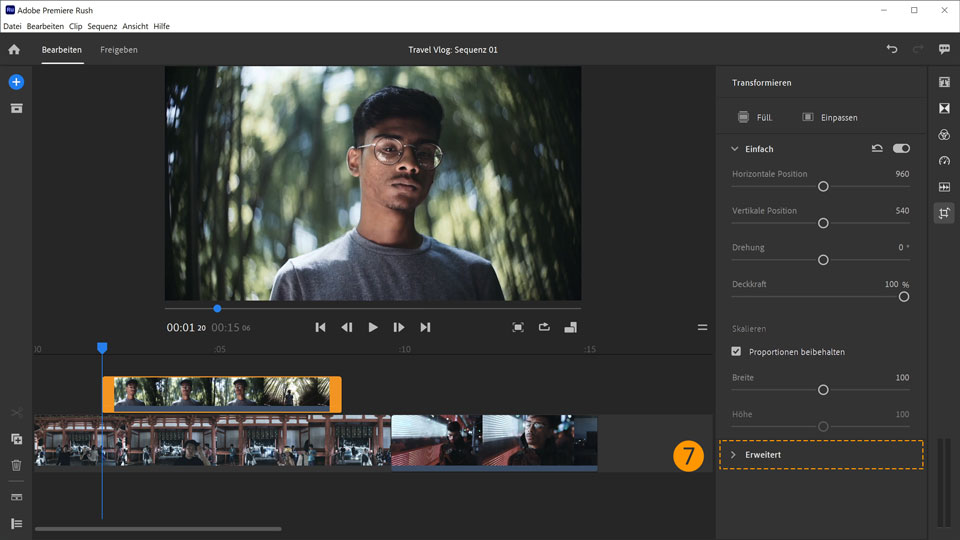Click the Füll. scaling button
The width and height of the screenshot is (960, 540).
pos(755,117)
